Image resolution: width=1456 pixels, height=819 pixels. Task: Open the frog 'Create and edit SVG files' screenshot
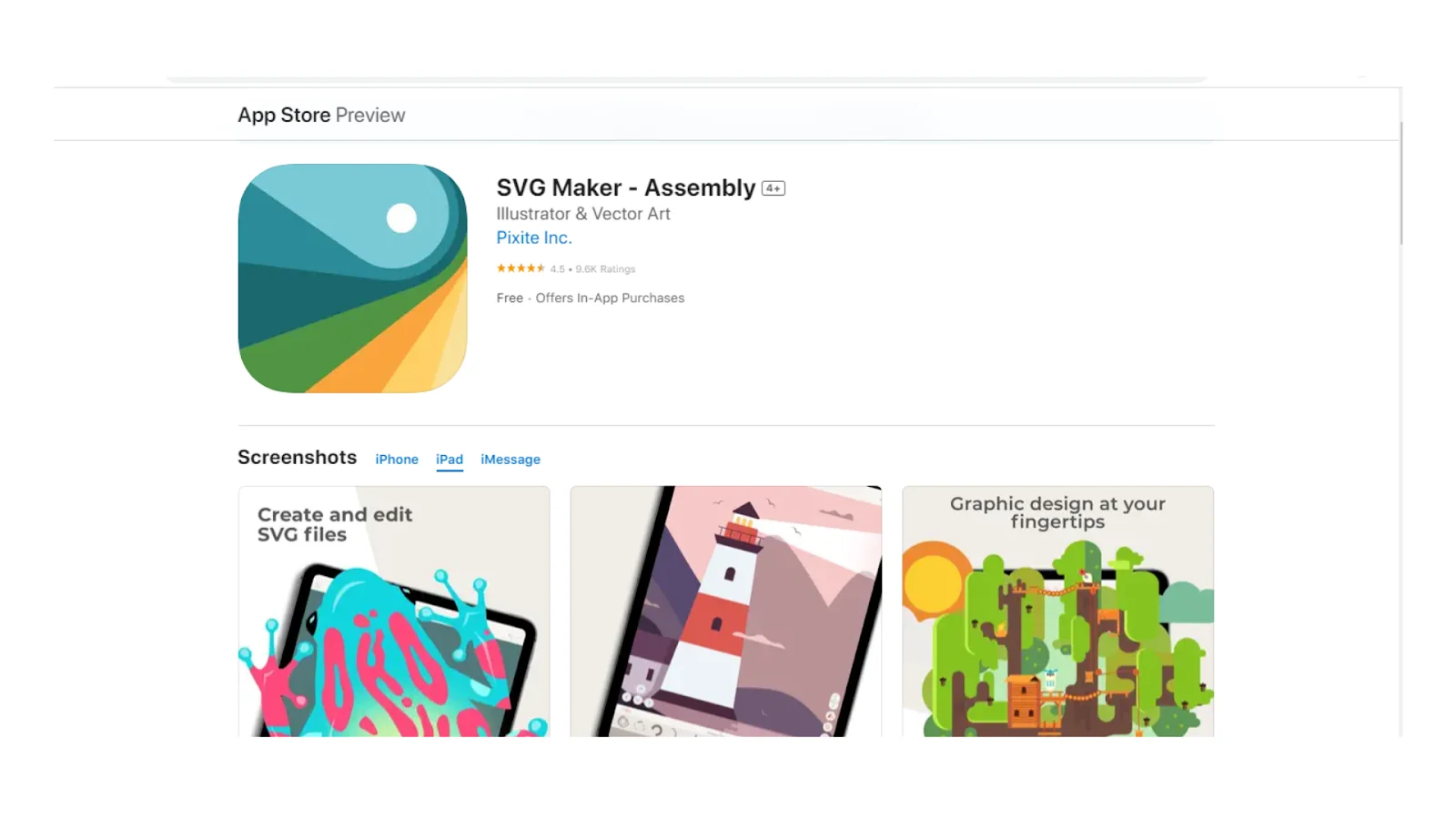click(394, 612)
